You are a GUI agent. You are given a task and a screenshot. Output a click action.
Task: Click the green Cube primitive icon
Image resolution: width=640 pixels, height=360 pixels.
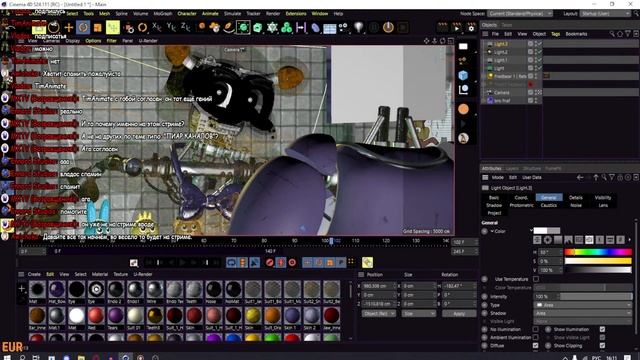point(258,27)
